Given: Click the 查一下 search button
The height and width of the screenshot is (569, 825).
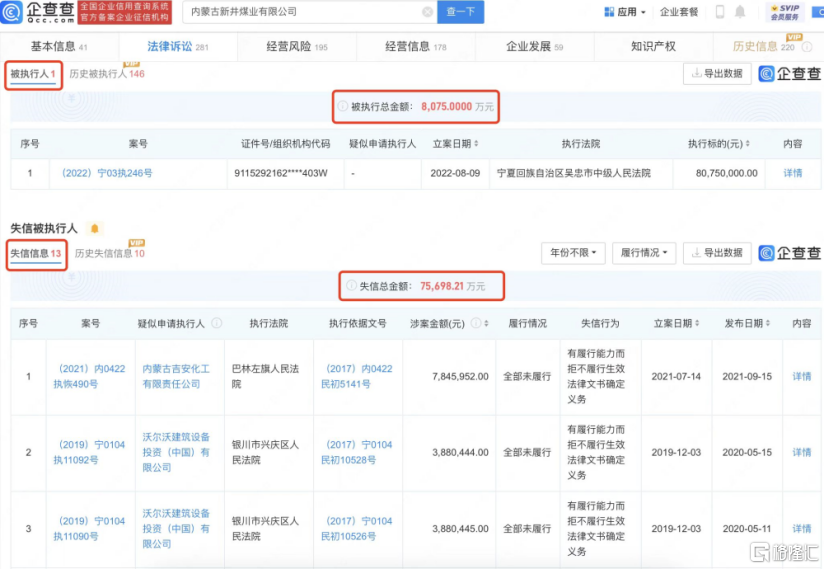Looking at the screenshot, I should [460, 12].
